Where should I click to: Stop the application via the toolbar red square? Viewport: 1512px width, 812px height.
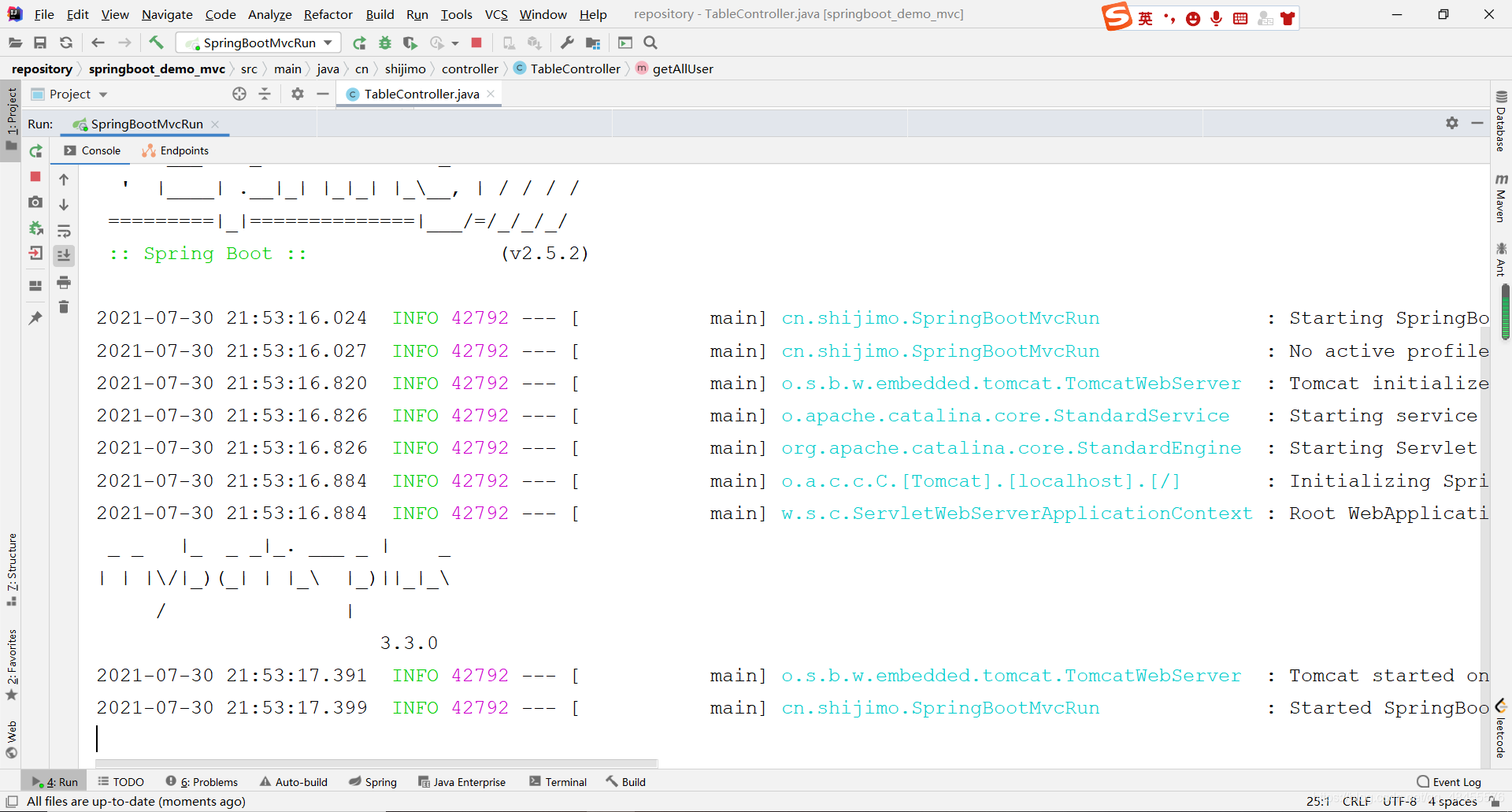[x=476, y=43]
